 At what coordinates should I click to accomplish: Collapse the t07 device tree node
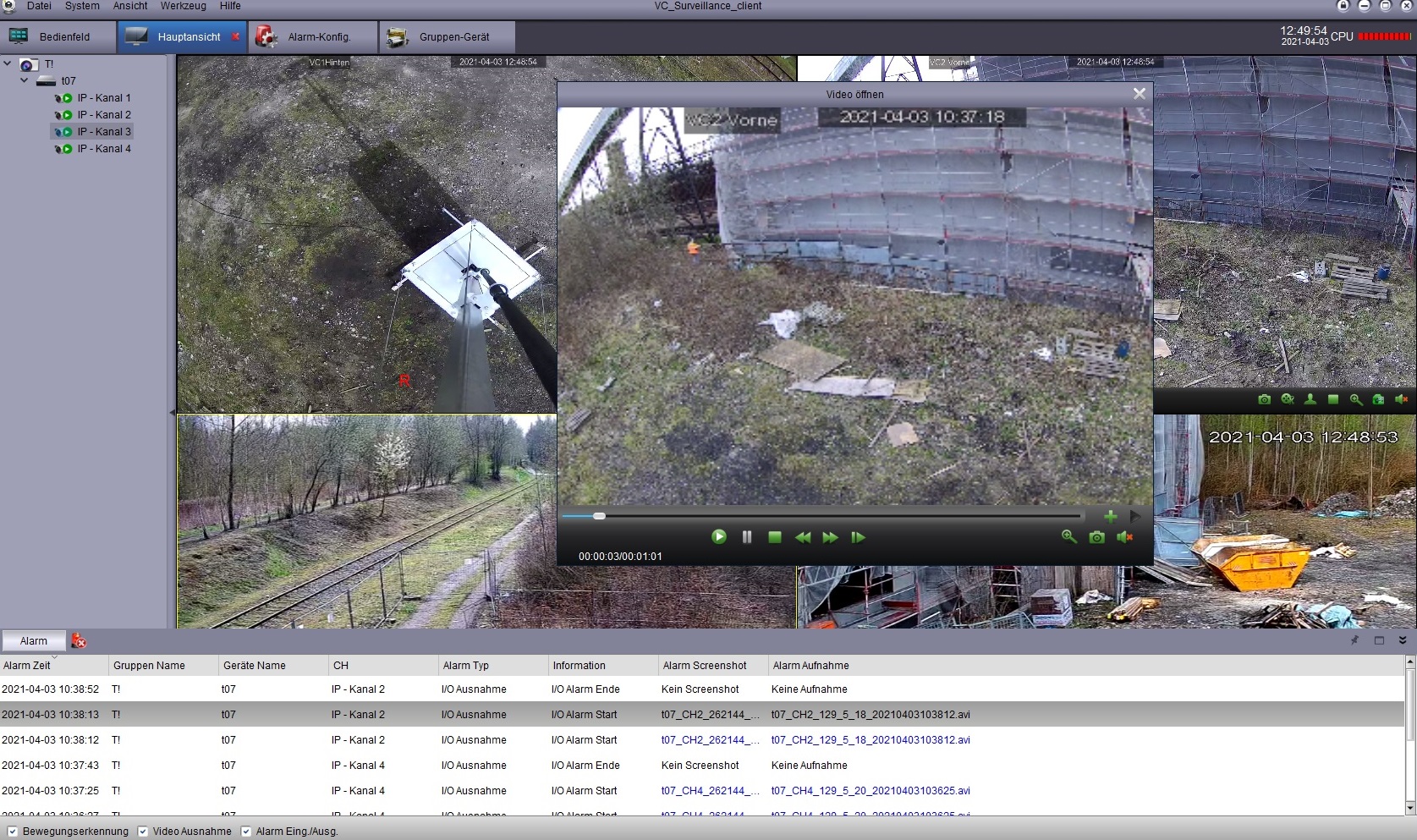click(x=25, y=81)
